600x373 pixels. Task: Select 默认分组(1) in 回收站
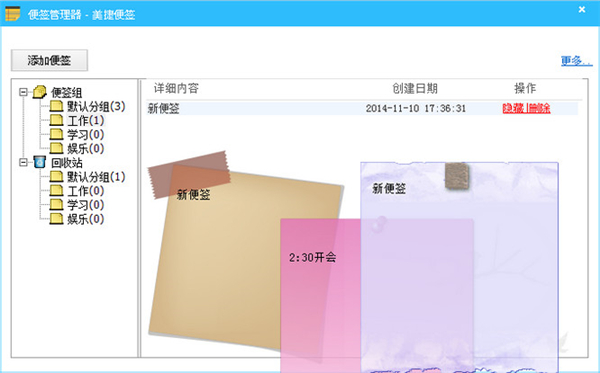(96, 177)
